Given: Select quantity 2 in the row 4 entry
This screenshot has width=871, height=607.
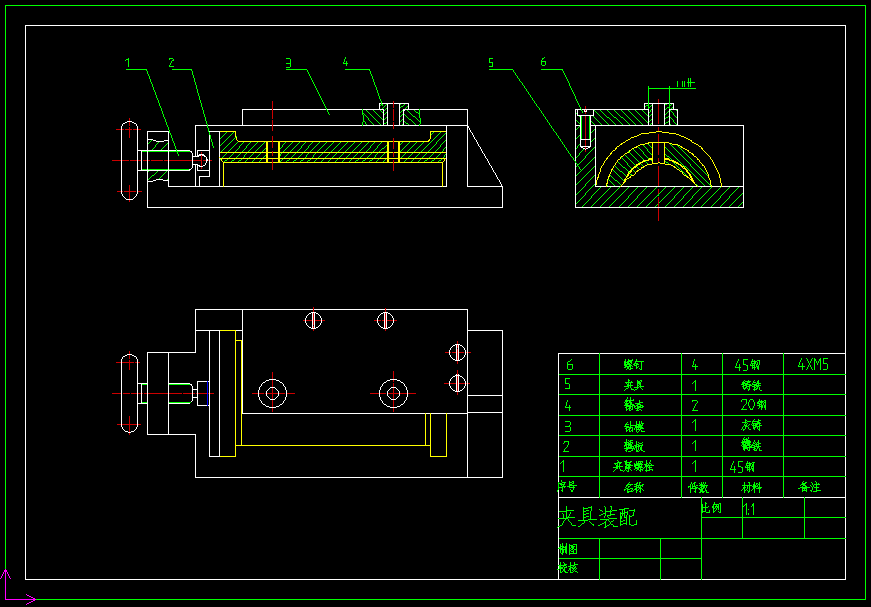Looking at the screenshot, I should point(695,405).
